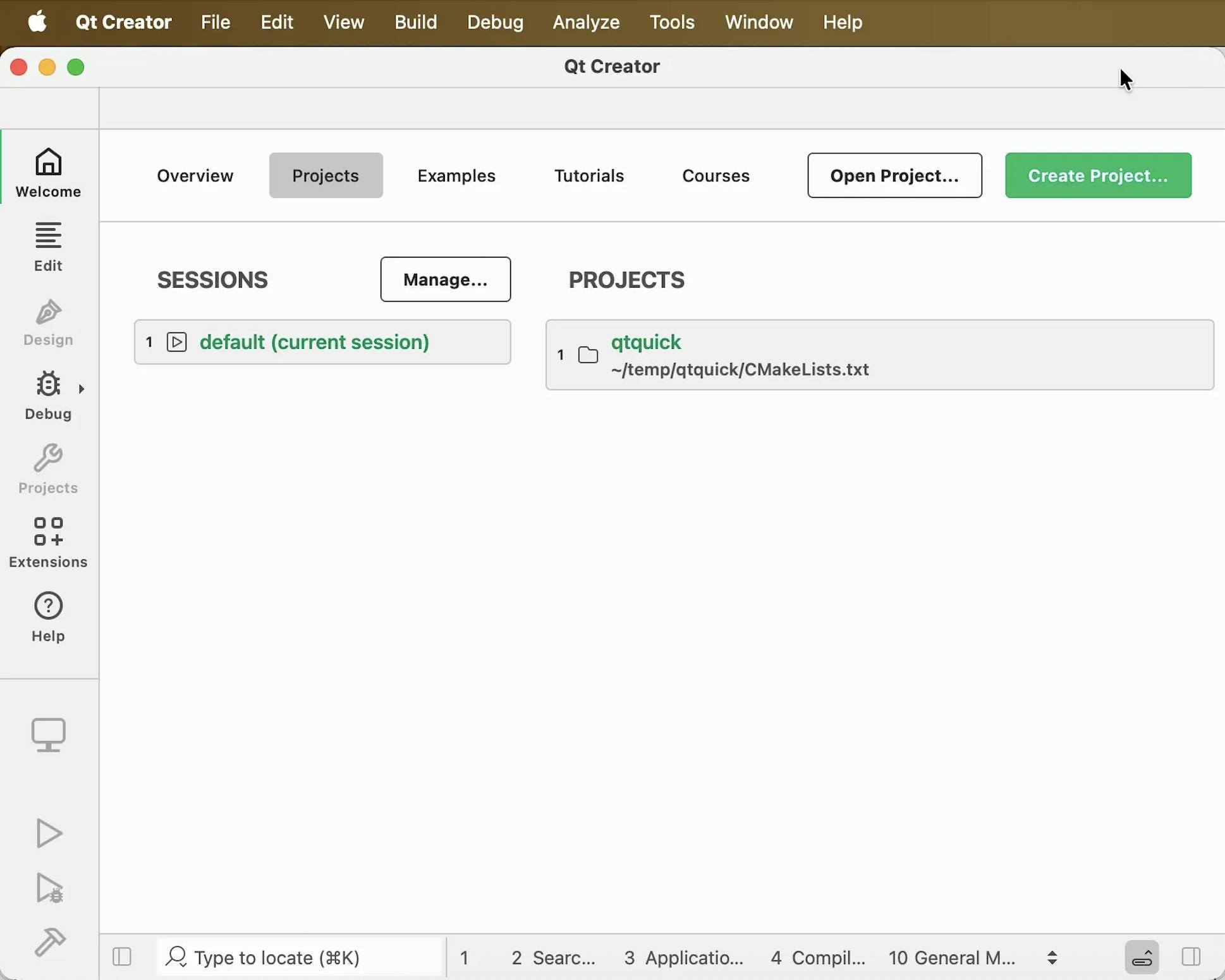Switch to the Courses tab

(716, 176)
